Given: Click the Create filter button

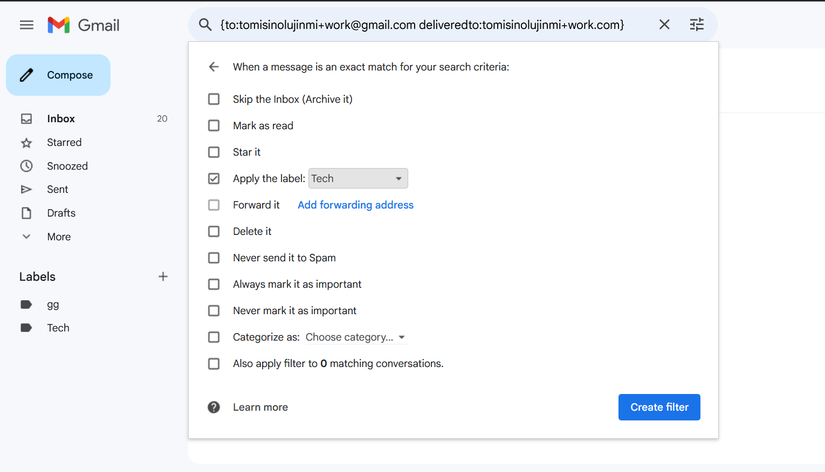Looking at the screenshot, I should tap(659, 407).
